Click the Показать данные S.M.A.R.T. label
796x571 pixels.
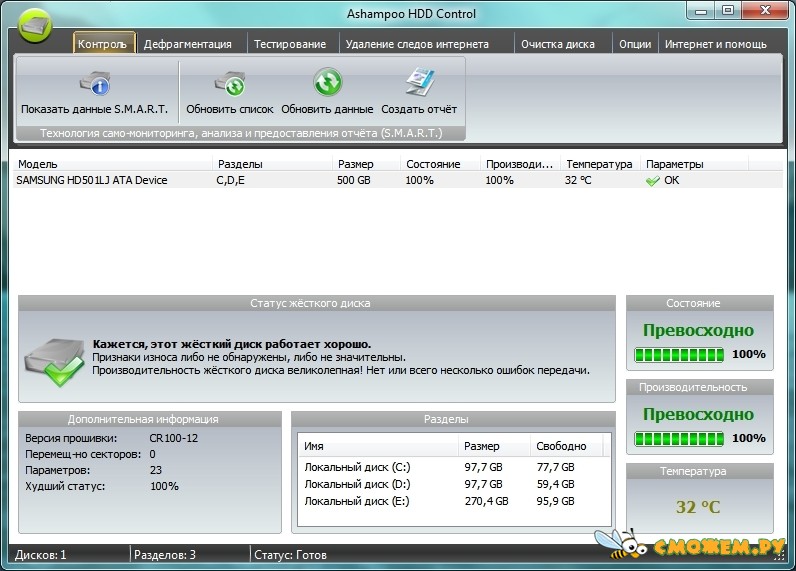tap(94, 109)
